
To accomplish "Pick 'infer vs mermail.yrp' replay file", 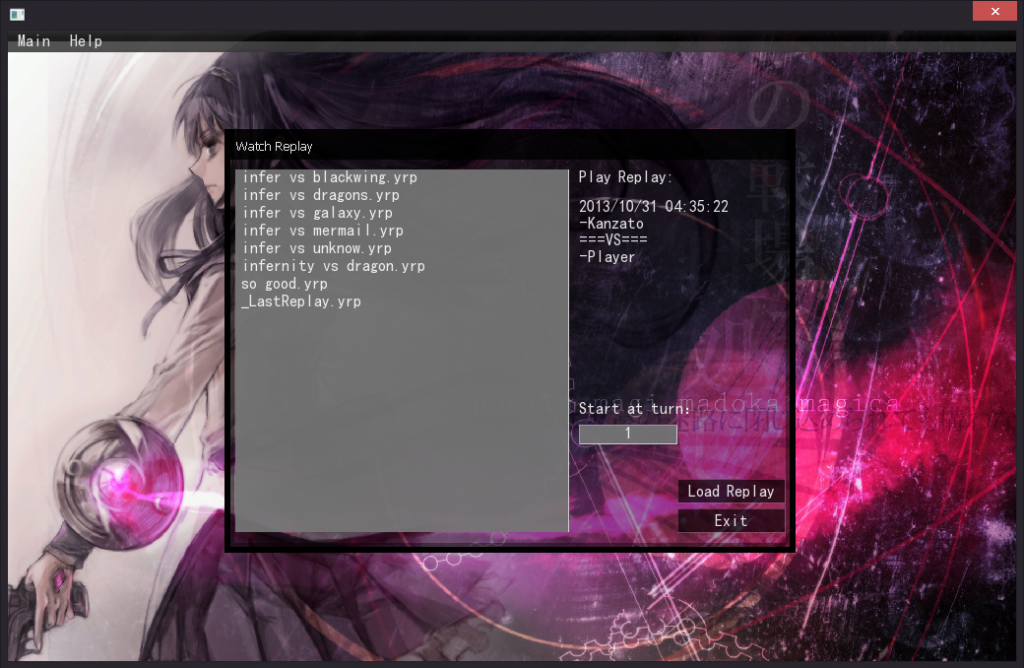I will (322, 231).
